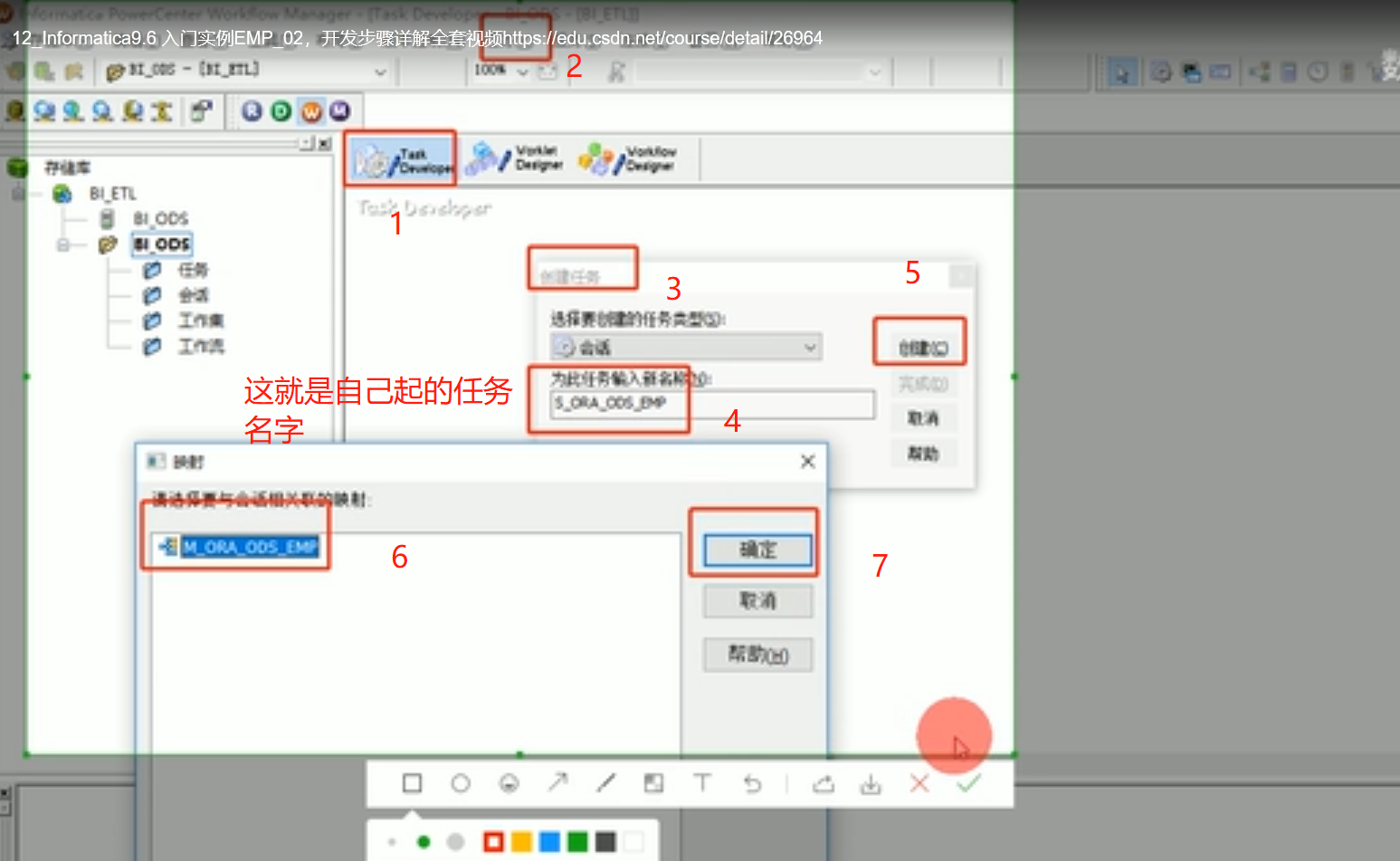The width and height of the screenshot is (1400, 861).
Task: Confirm the annotation with the green checkmark
Action: [968, 783]
